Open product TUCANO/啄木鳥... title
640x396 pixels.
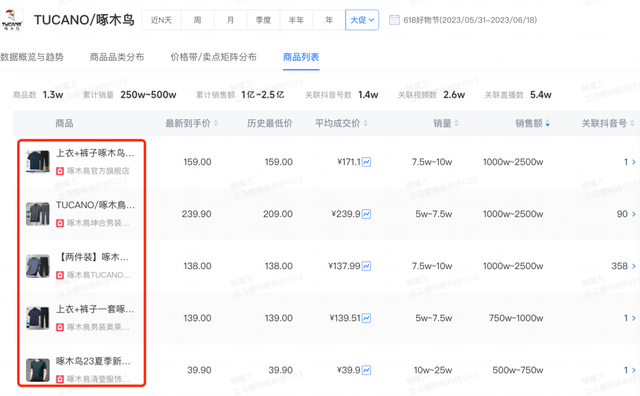pyautogui.click(x=95, y=205)
